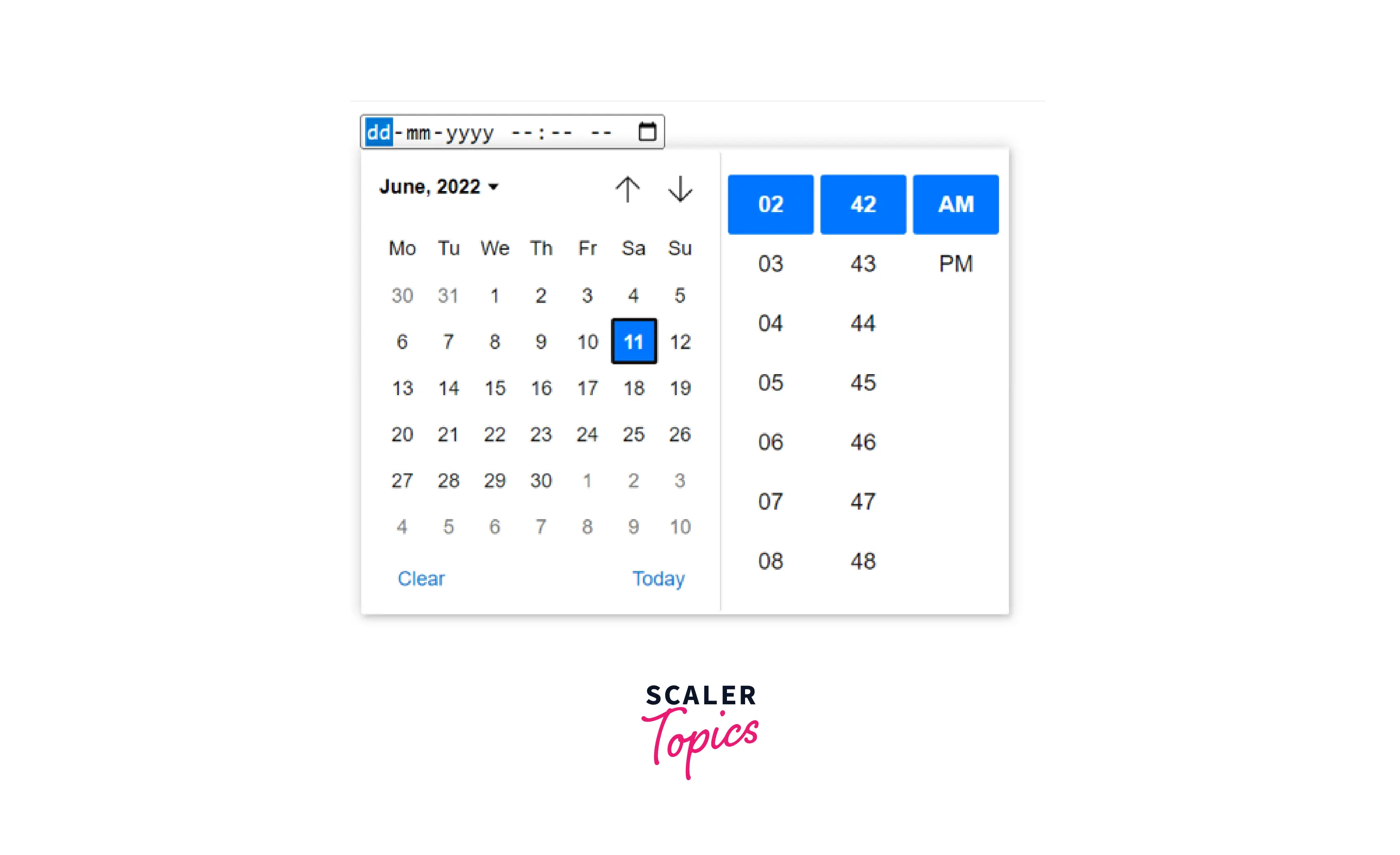
Task: Scroll to hour 05 in picker
Action: coord(771,382)
